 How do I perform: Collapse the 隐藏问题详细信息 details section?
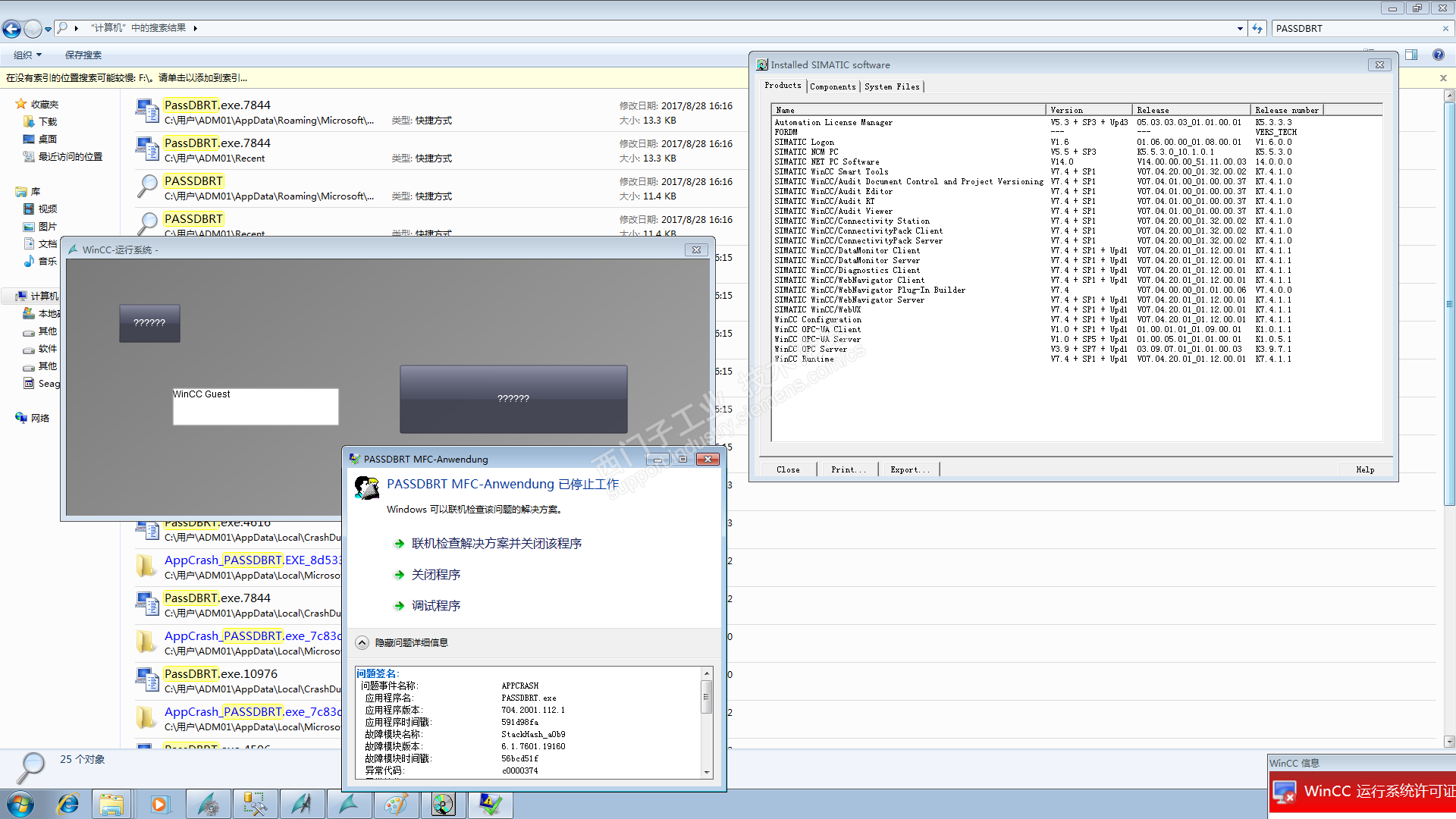(x=362, y=642)
